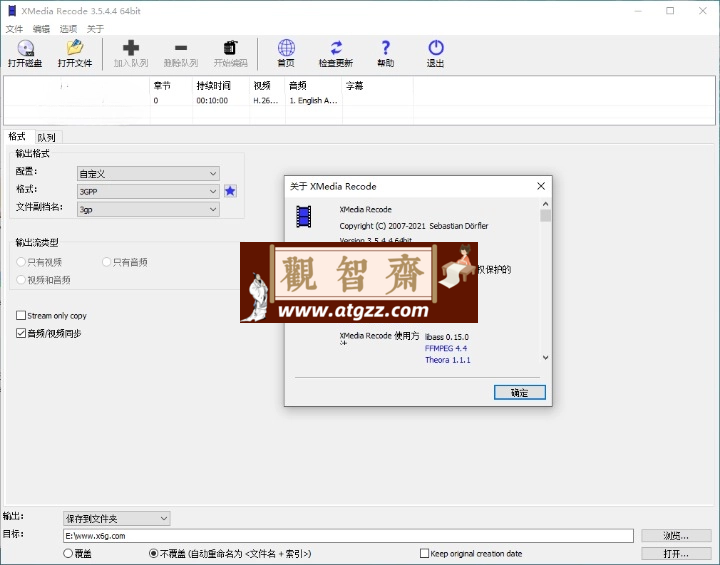Close the About XMedia Recode dialog
Screen dimensions: 720x565
click(x=541, y=186)
